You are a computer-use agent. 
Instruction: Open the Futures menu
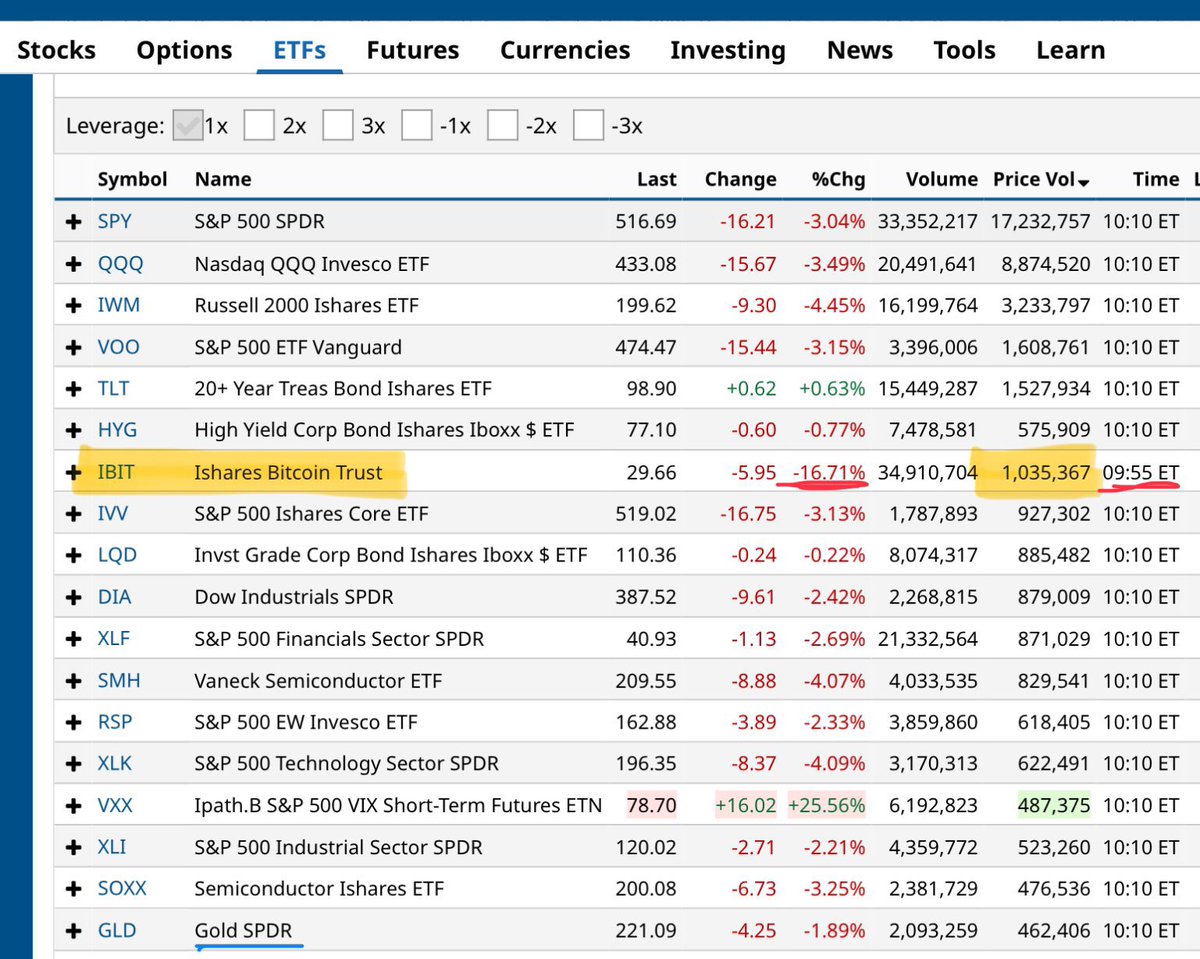coord(413,50)
